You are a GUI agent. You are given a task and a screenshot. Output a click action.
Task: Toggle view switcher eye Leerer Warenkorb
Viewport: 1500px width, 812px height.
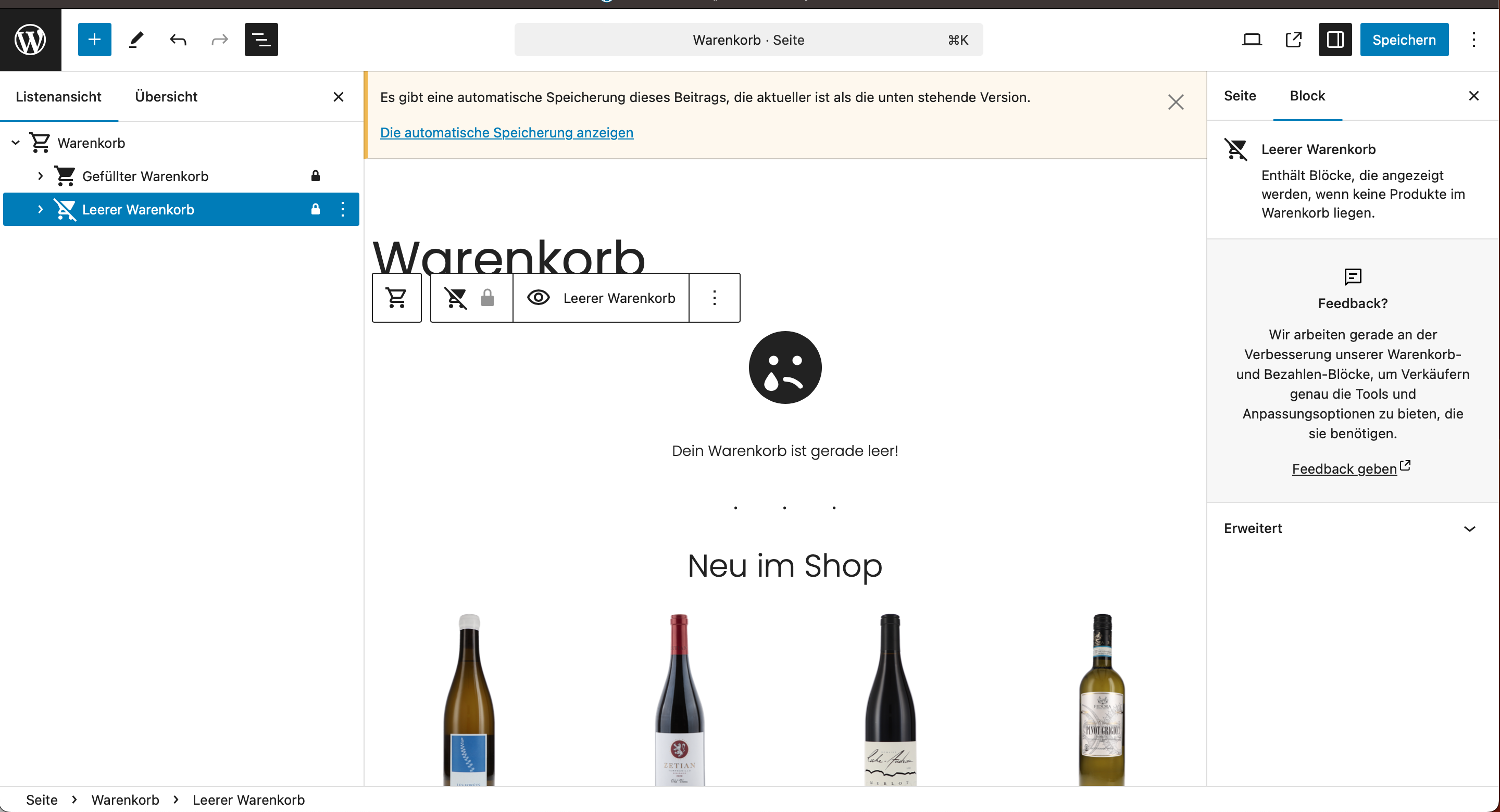point(601,298)
